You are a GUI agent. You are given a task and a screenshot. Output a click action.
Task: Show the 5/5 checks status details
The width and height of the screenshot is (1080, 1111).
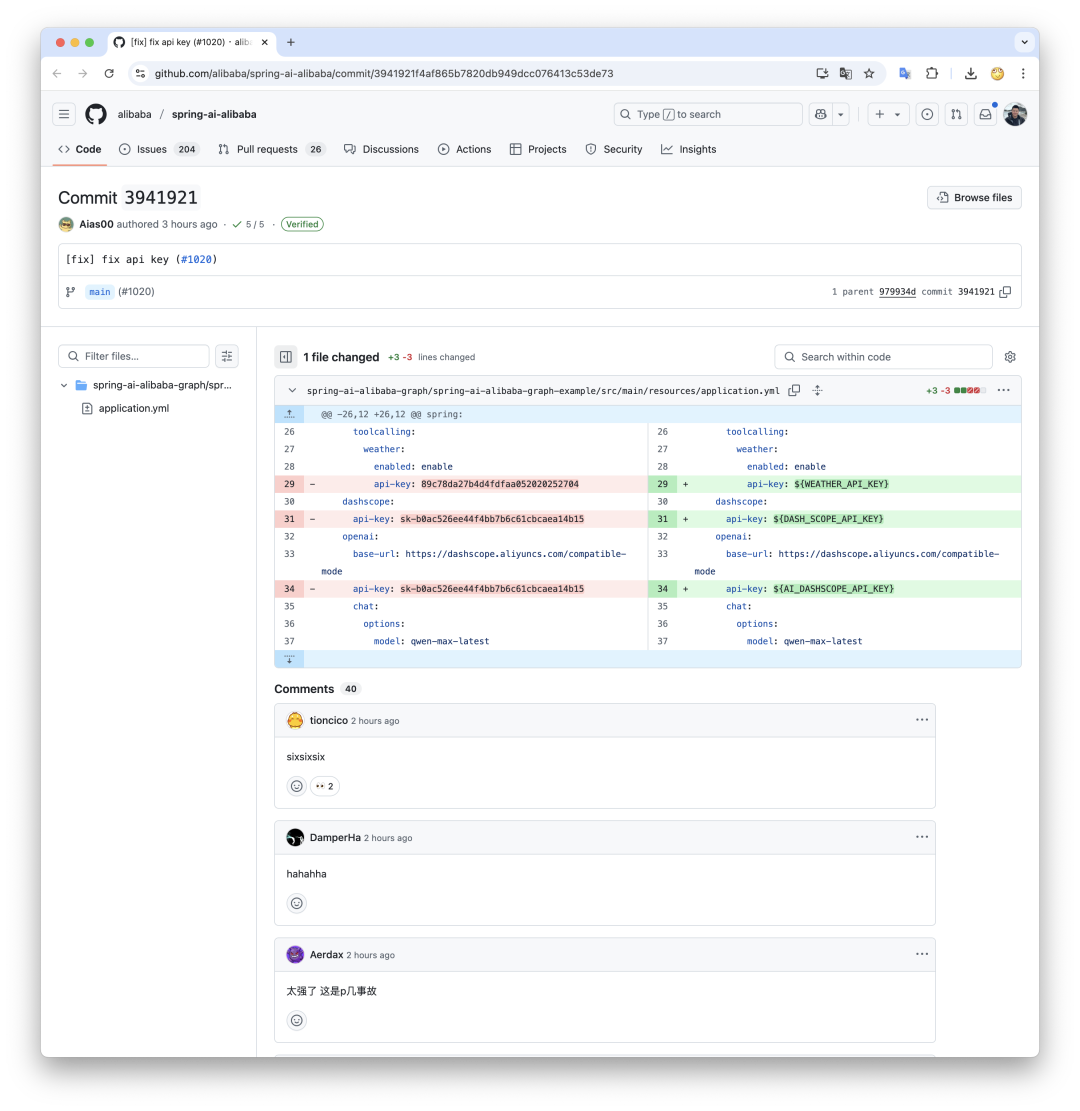point(248,224)
